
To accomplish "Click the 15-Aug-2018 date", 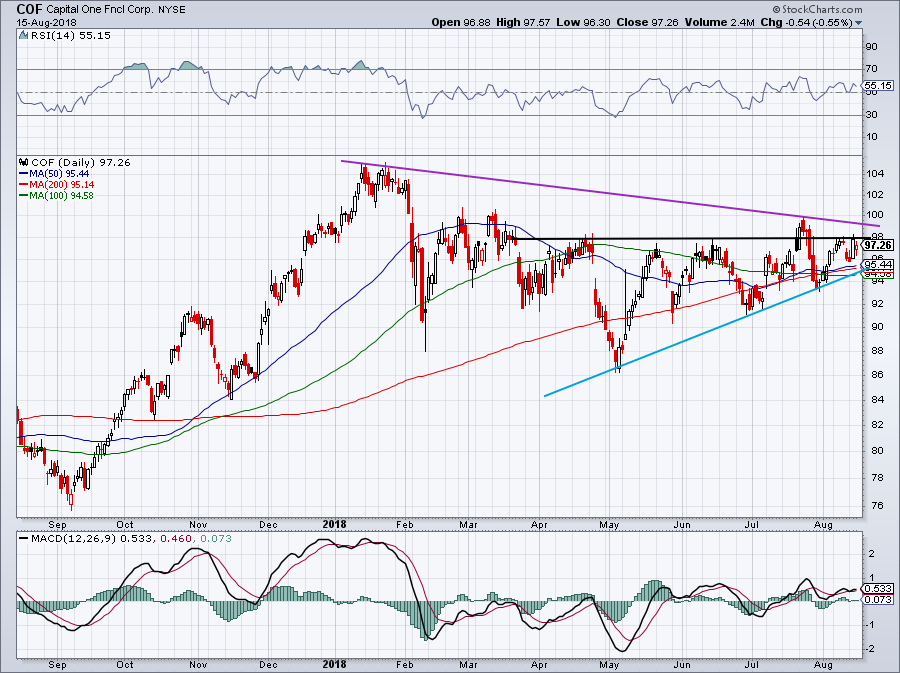I will click(x=46, y=23).
